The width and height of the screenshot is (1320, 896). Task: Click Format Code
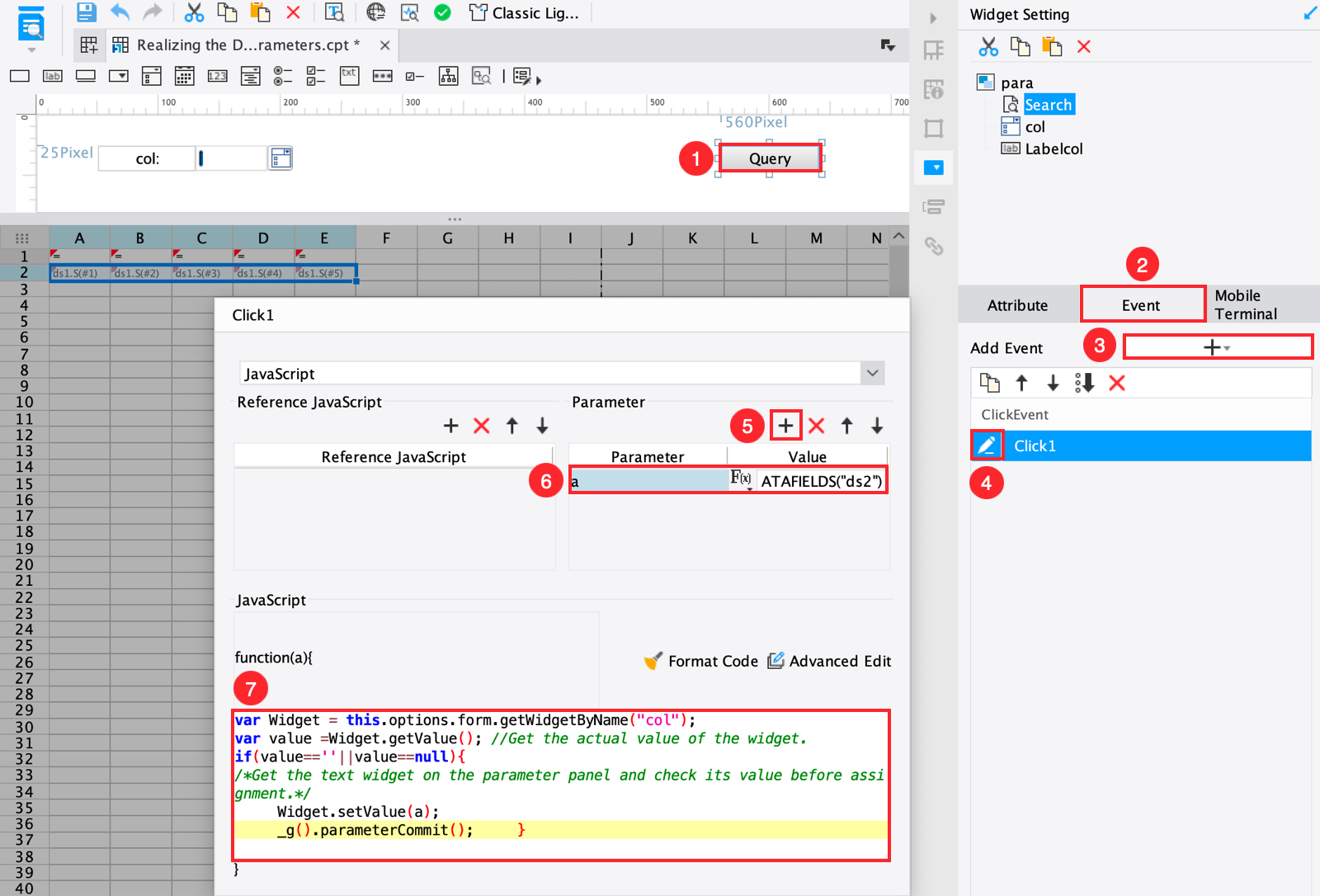click(701, 661)
